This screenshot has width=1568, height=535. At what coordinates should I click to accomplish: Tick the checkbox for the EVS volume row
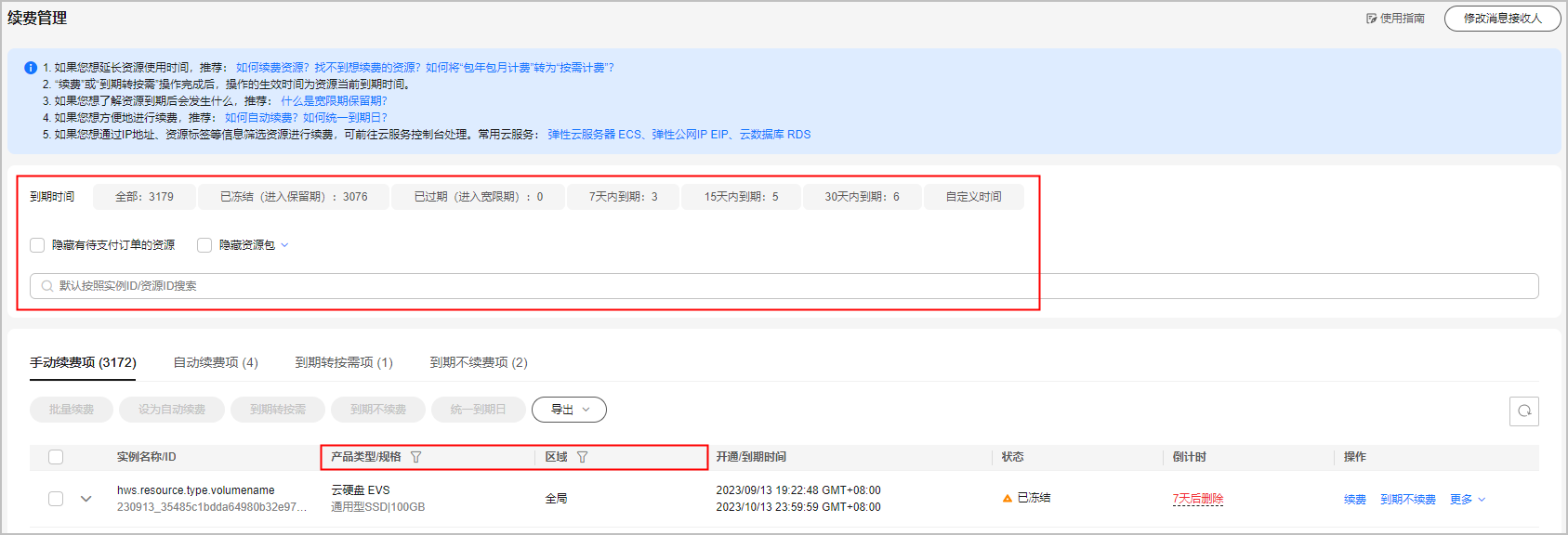(56, 499)
